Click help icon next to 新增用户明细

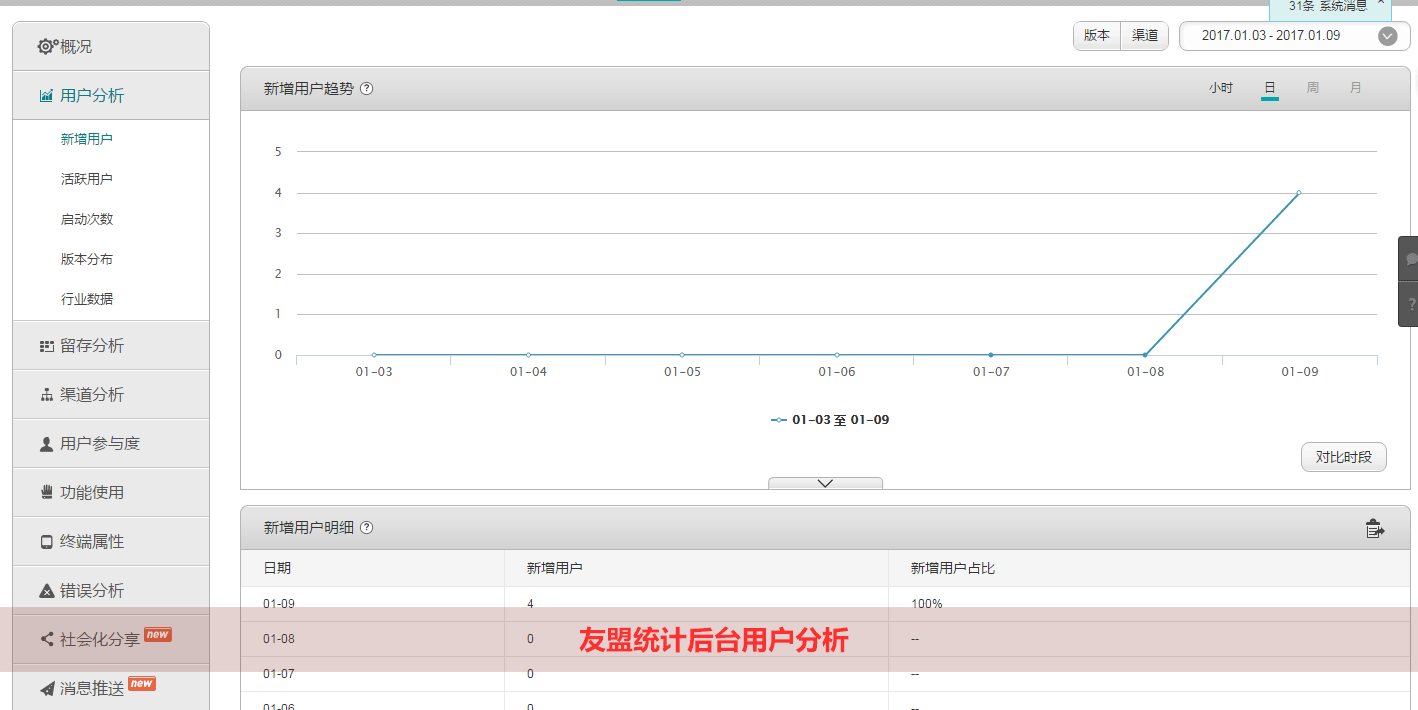367,528
